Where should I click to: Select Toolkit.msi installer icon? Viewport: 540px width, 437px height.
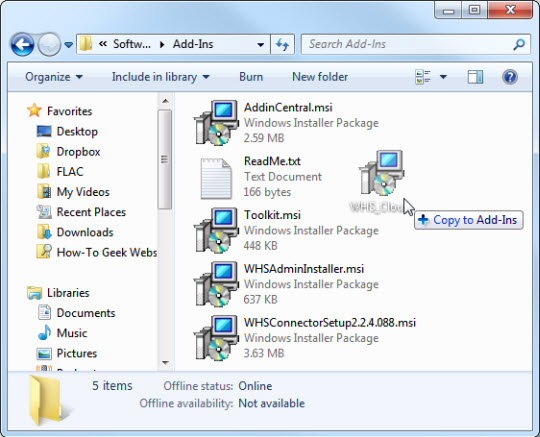tap(216, 230)
